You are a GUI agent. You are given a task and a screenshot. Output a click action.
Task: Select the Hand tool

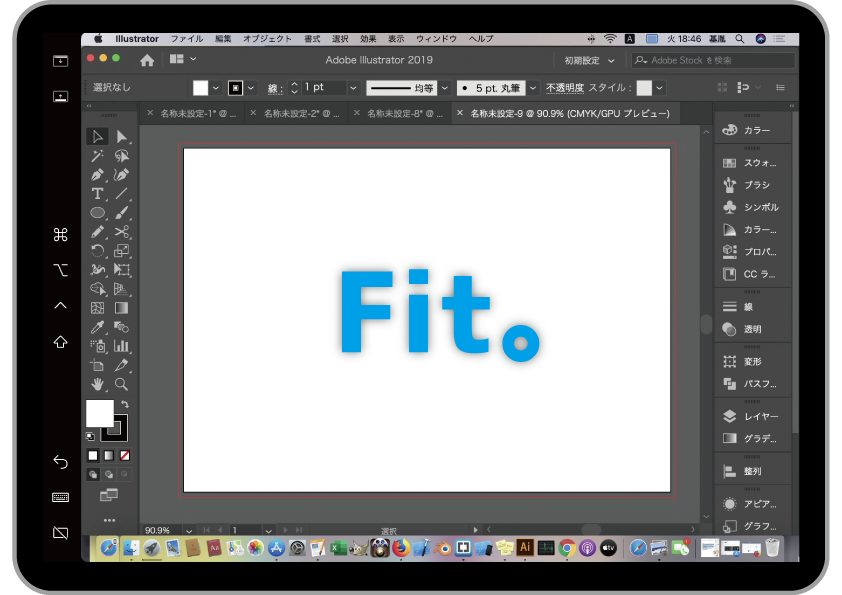tap(98, 384)
